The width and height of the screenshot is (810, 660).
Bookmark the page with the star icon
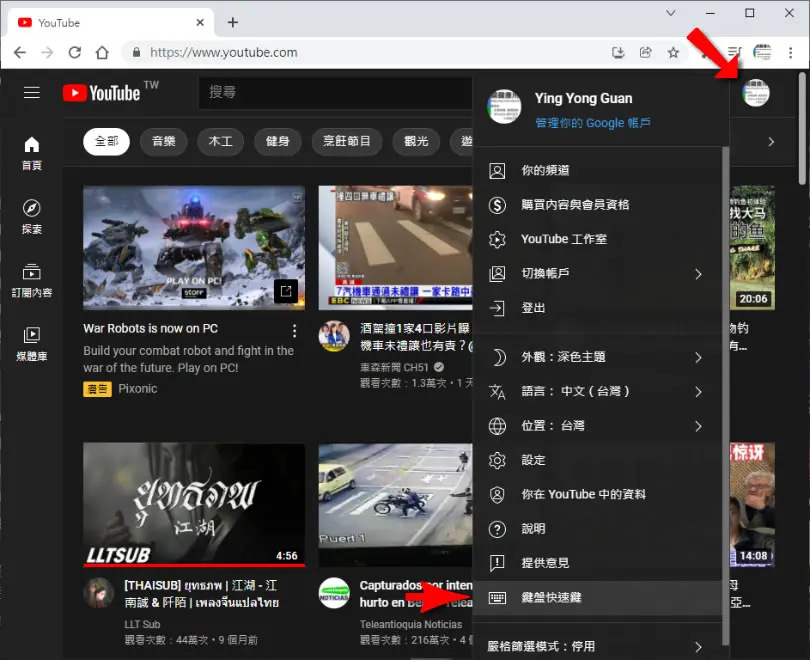pos(673,52)
